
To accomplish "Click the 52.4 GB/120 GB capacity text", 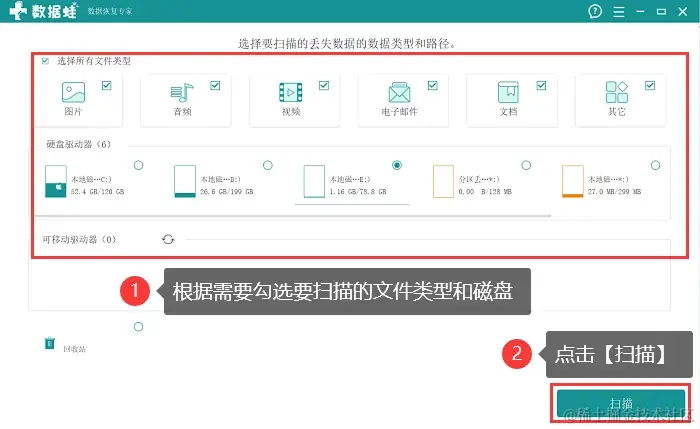I will pos(97,192).
